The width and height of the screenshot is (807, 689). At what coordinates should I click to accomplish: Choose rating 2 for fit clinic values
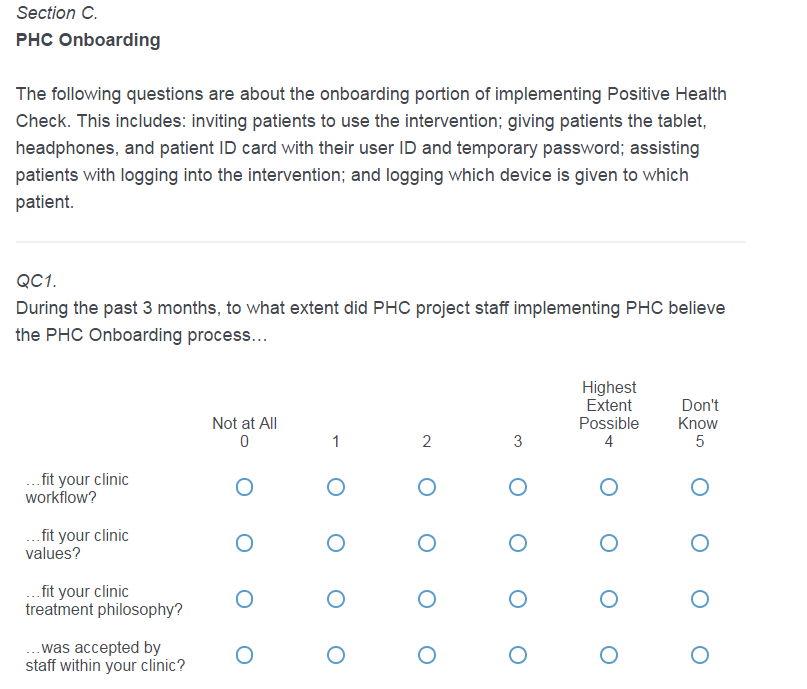[x=427, y=544]
